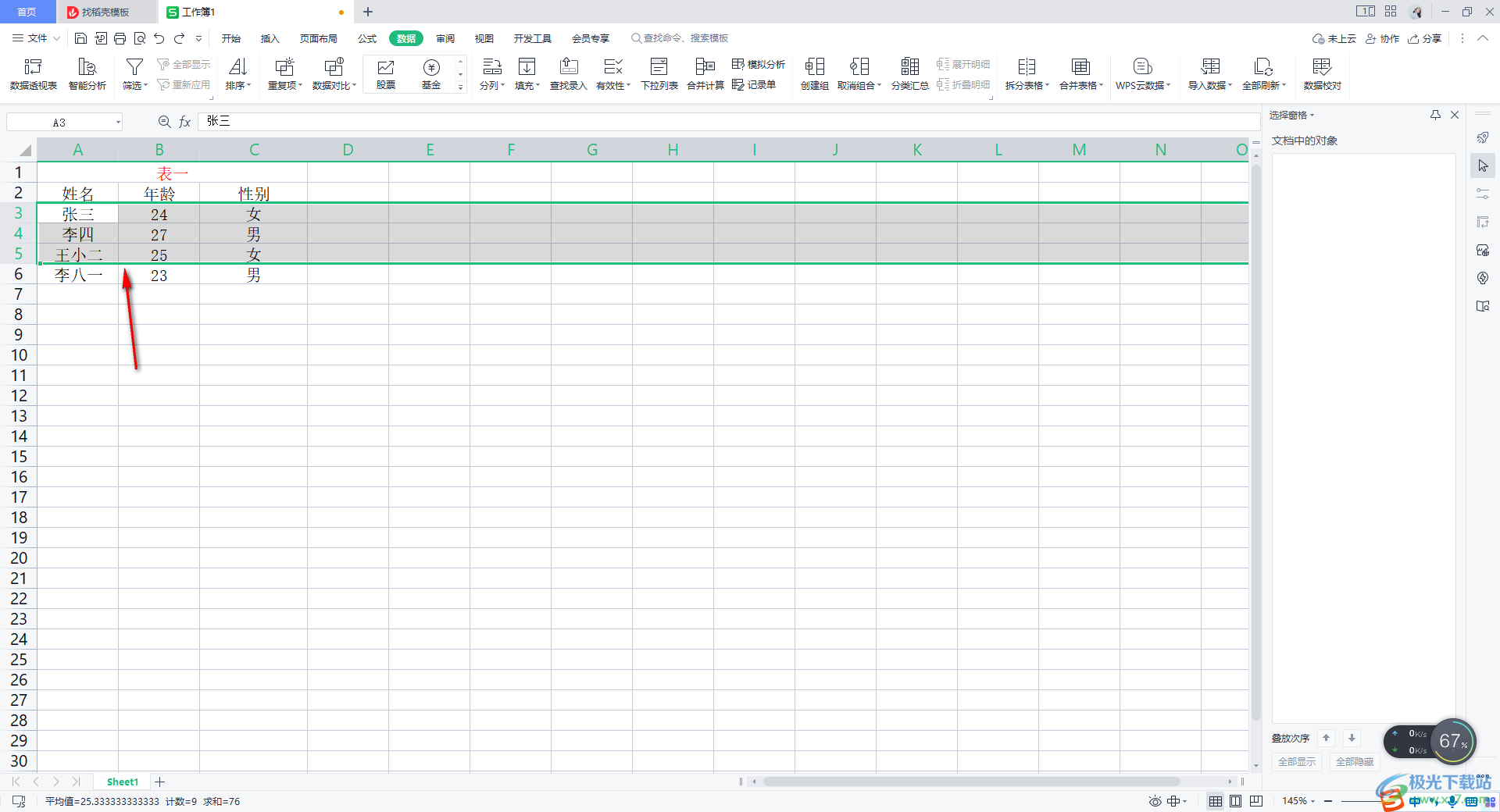
Task: Click the formula bar input containing 张三
Action: click(728, 121)
